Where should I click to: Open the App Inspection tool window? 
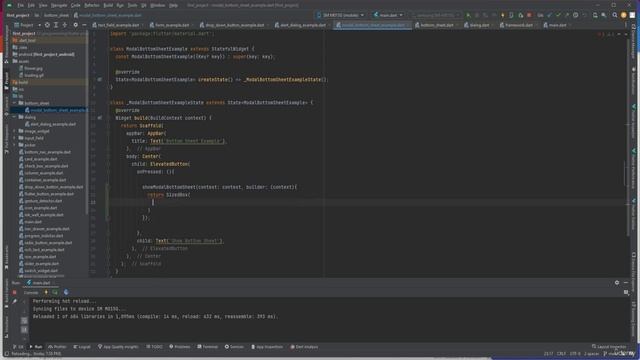click(267, 347)
